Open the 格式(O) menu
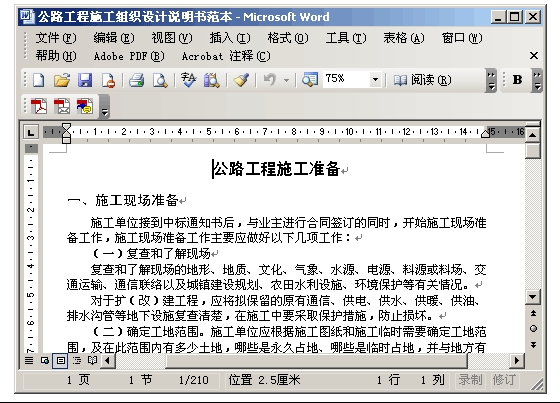 288,38
